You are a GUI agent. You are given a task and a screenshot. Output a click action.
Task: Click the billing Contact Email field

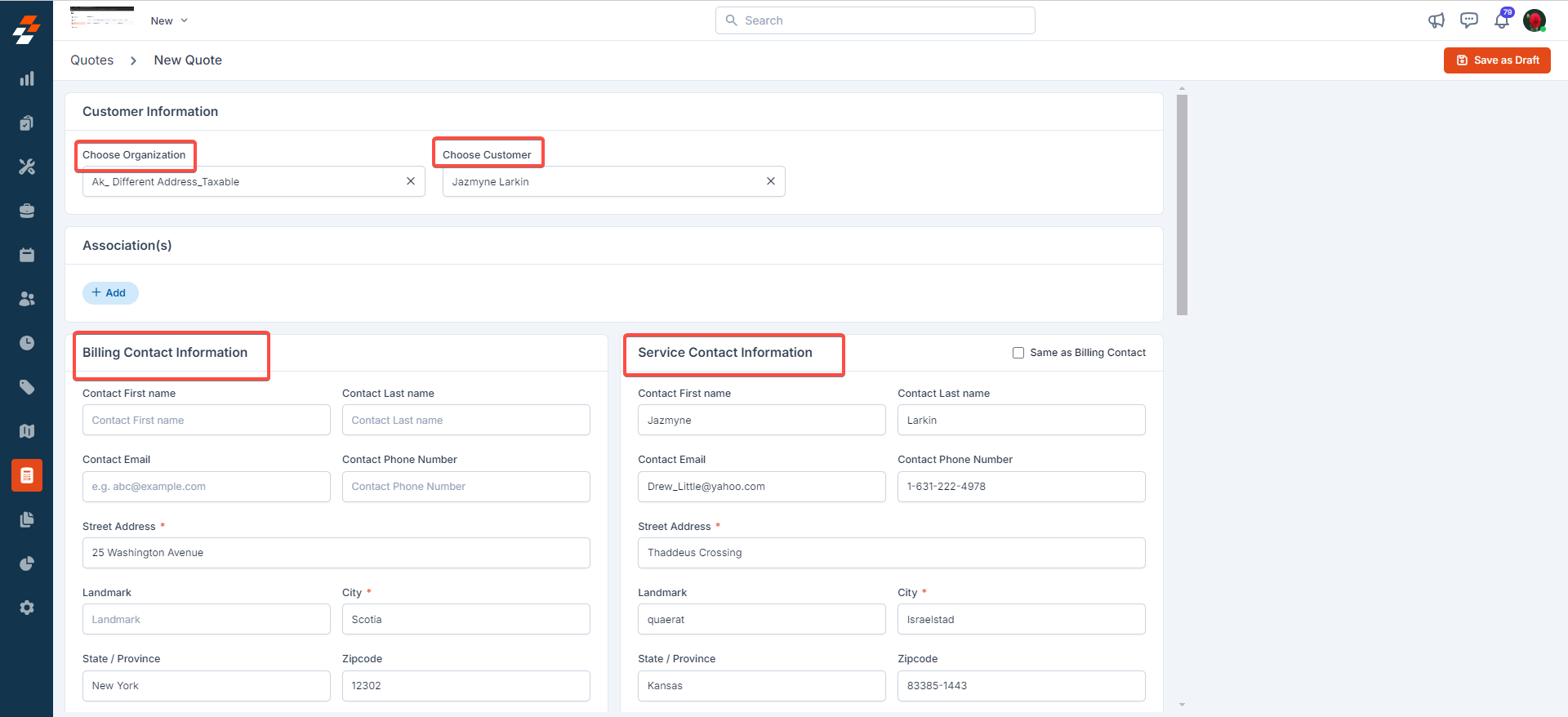tap(206, 487)
